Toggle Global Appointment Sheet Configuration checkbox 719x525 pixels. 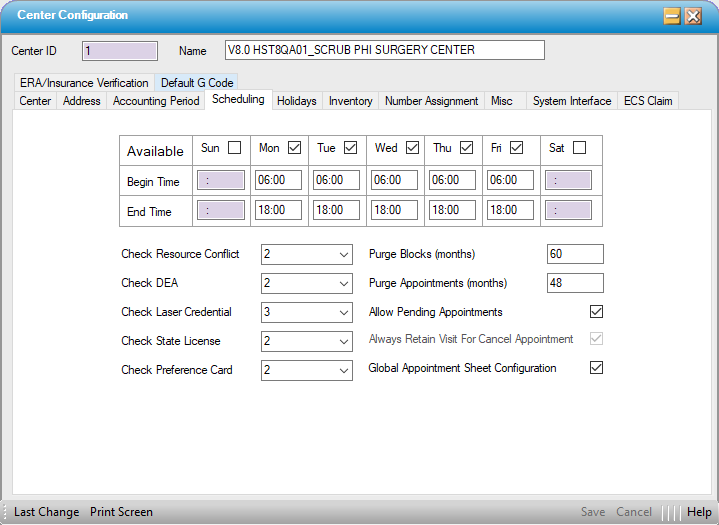(x=597, y=368)
